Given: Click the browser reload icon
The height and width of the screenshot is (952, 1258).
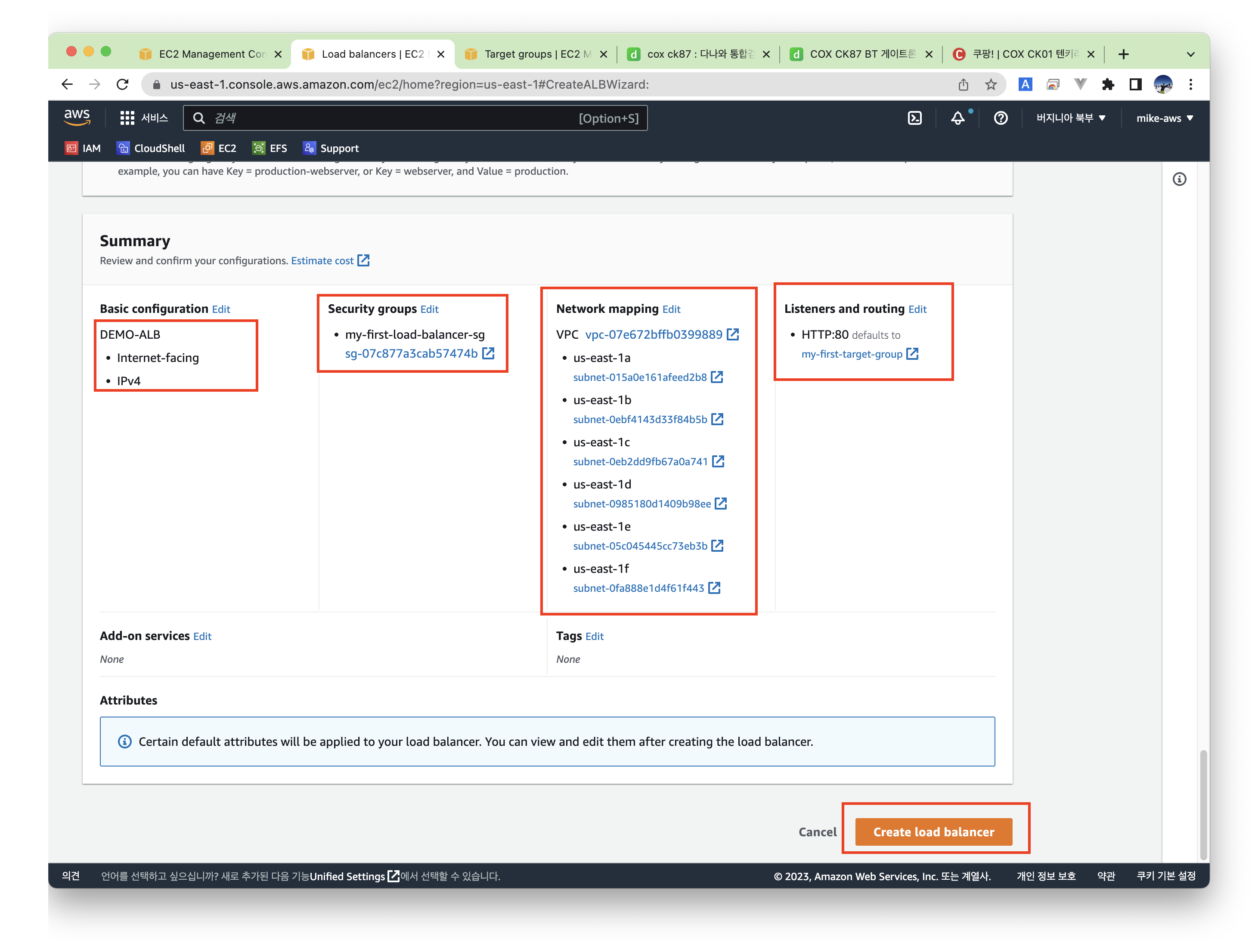Looking at the screenshot, I should point(122,85).
